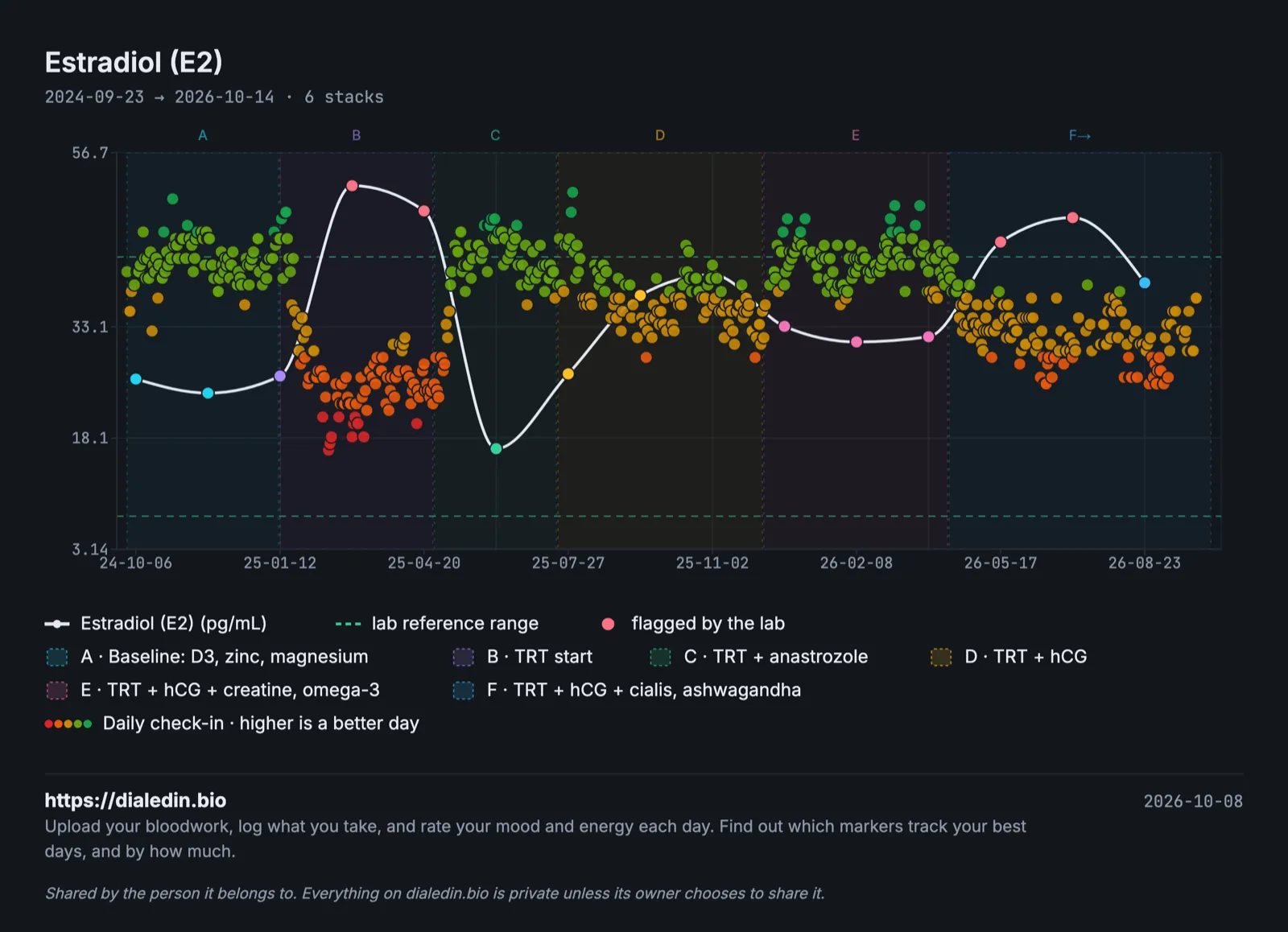Click the Estradiol (E2) chart title
Viewport: 1288px width, 932px height.
(134, 62)
